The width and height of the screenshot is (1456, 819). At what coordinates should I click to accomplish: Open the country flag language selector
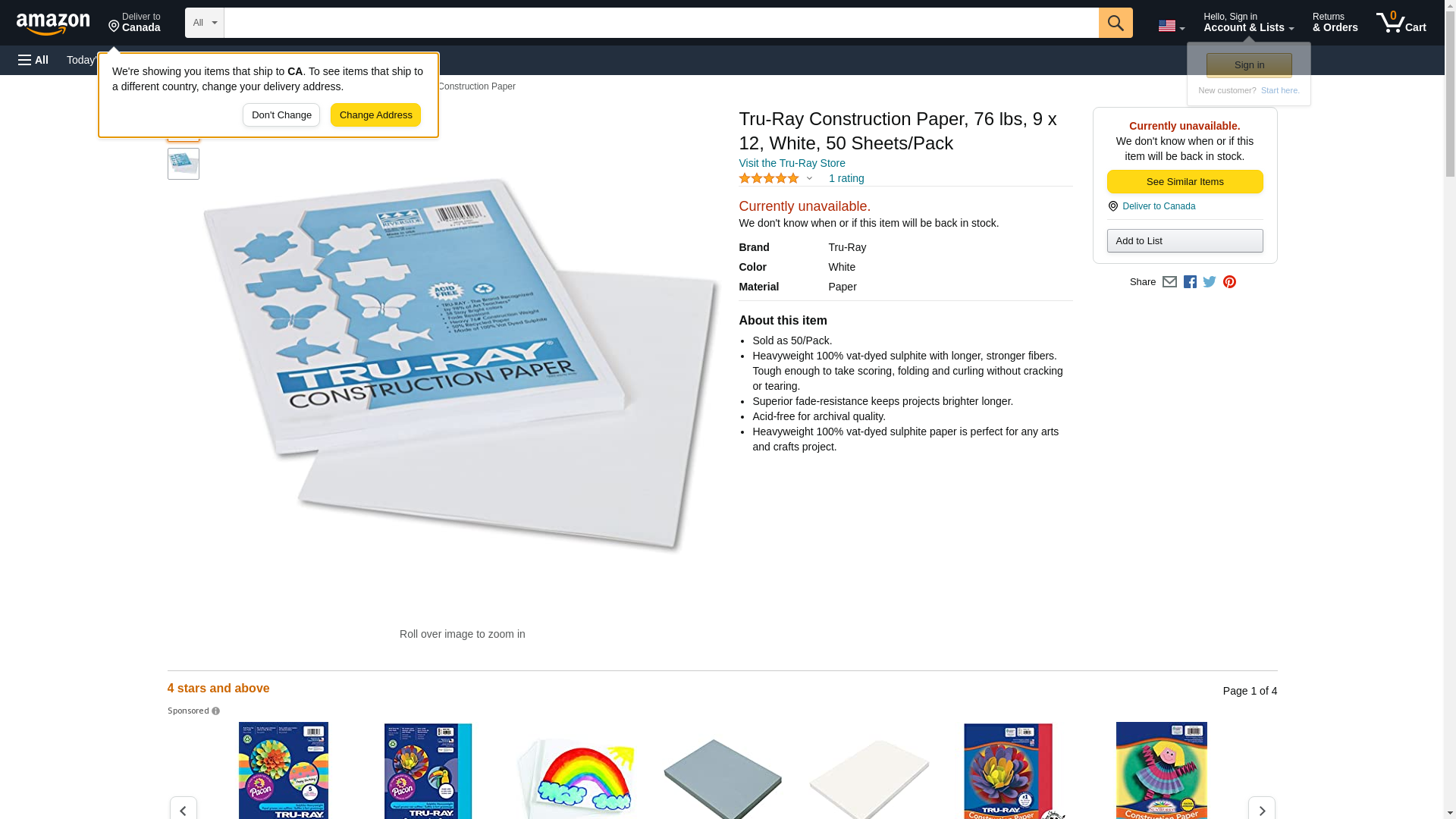tap(1171, 26)
